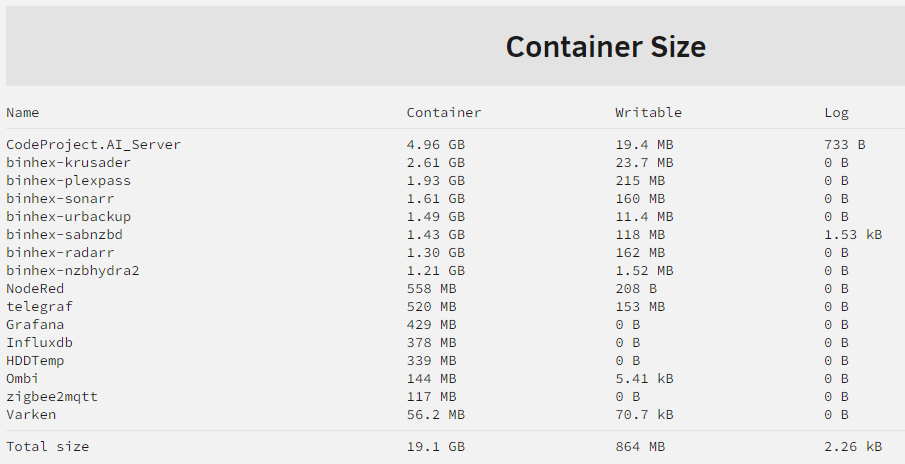
Task: Click the binhex-nzbhydra2 container name
Action: [x=73, y=270]
